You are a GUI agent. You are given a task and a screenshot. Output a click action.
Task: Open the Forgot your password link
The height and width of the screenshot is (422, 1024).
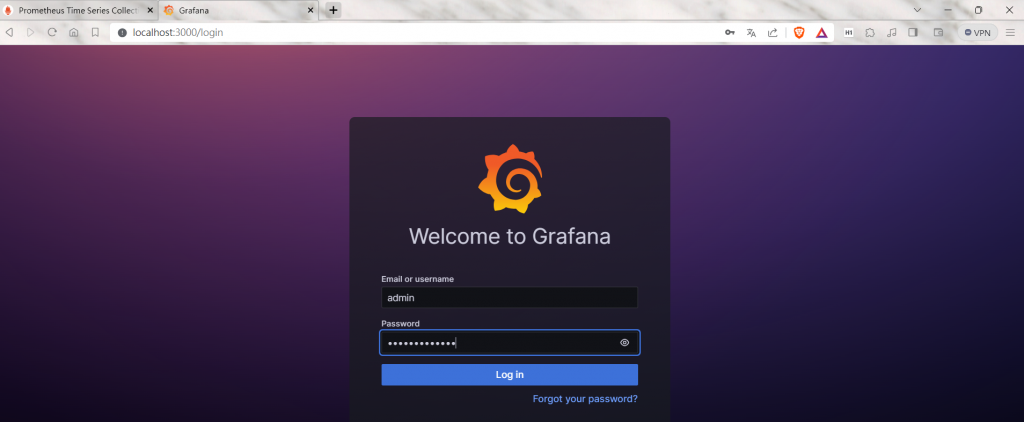tap(585, 398)
